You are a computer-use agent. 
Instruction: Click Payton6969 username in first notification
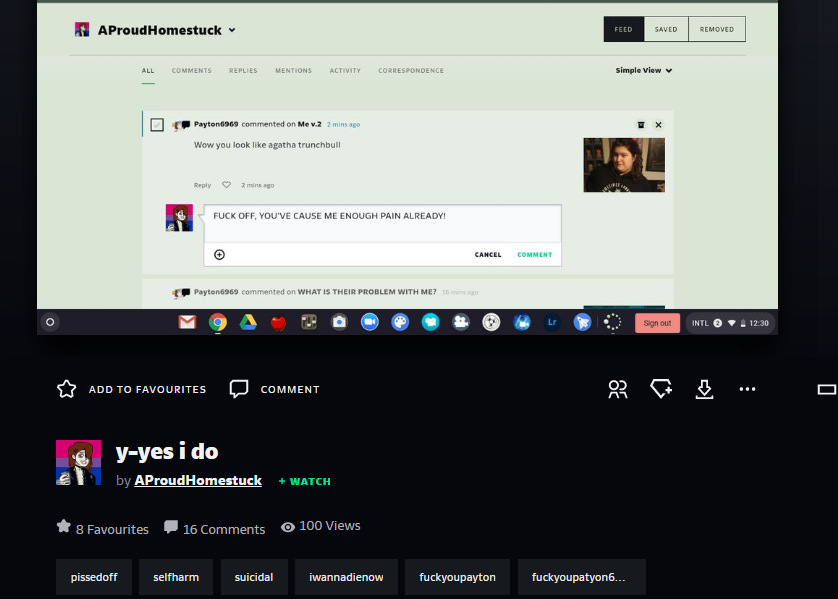216,124
